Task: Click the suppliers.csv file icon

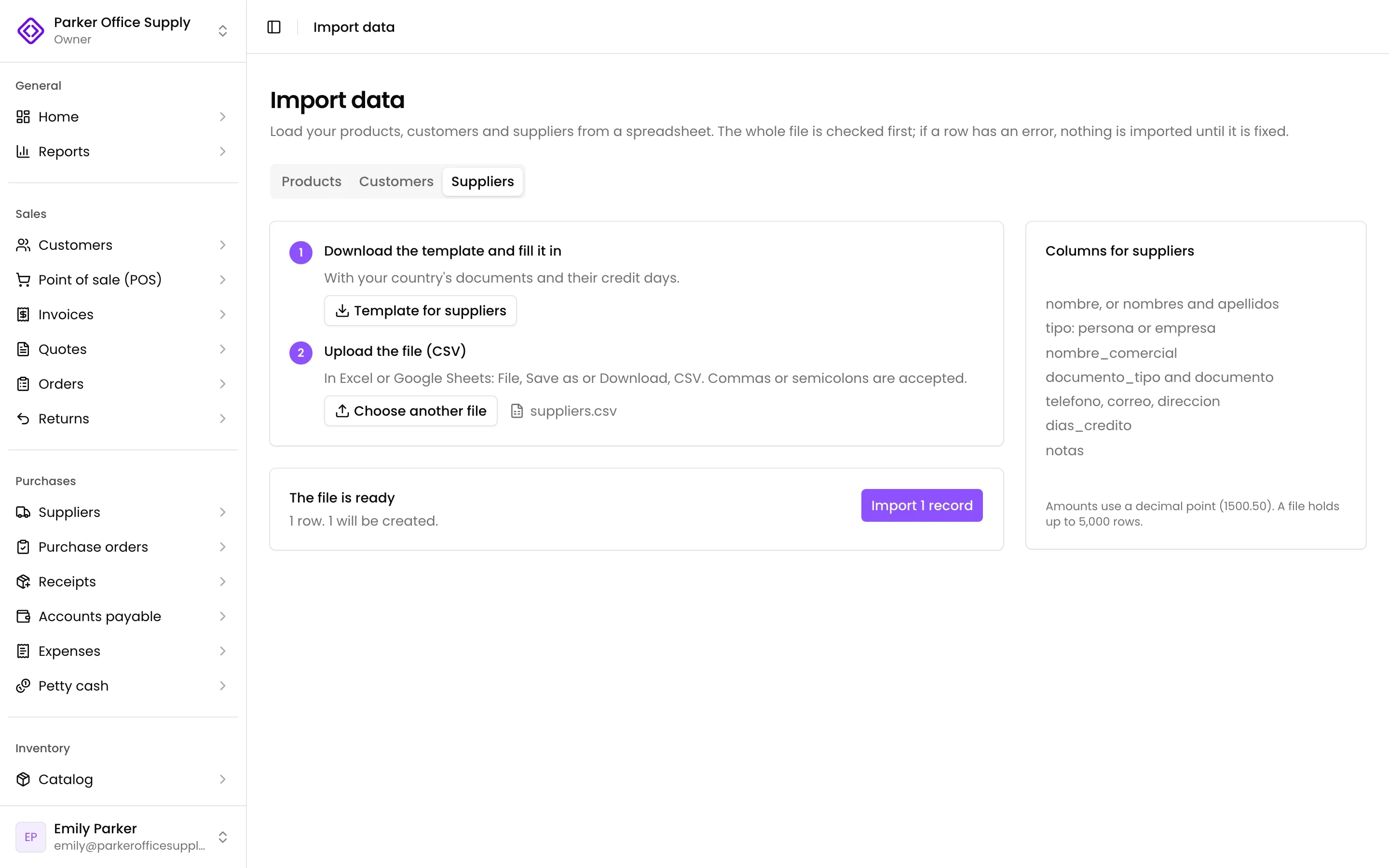Action: coord(517,411)
